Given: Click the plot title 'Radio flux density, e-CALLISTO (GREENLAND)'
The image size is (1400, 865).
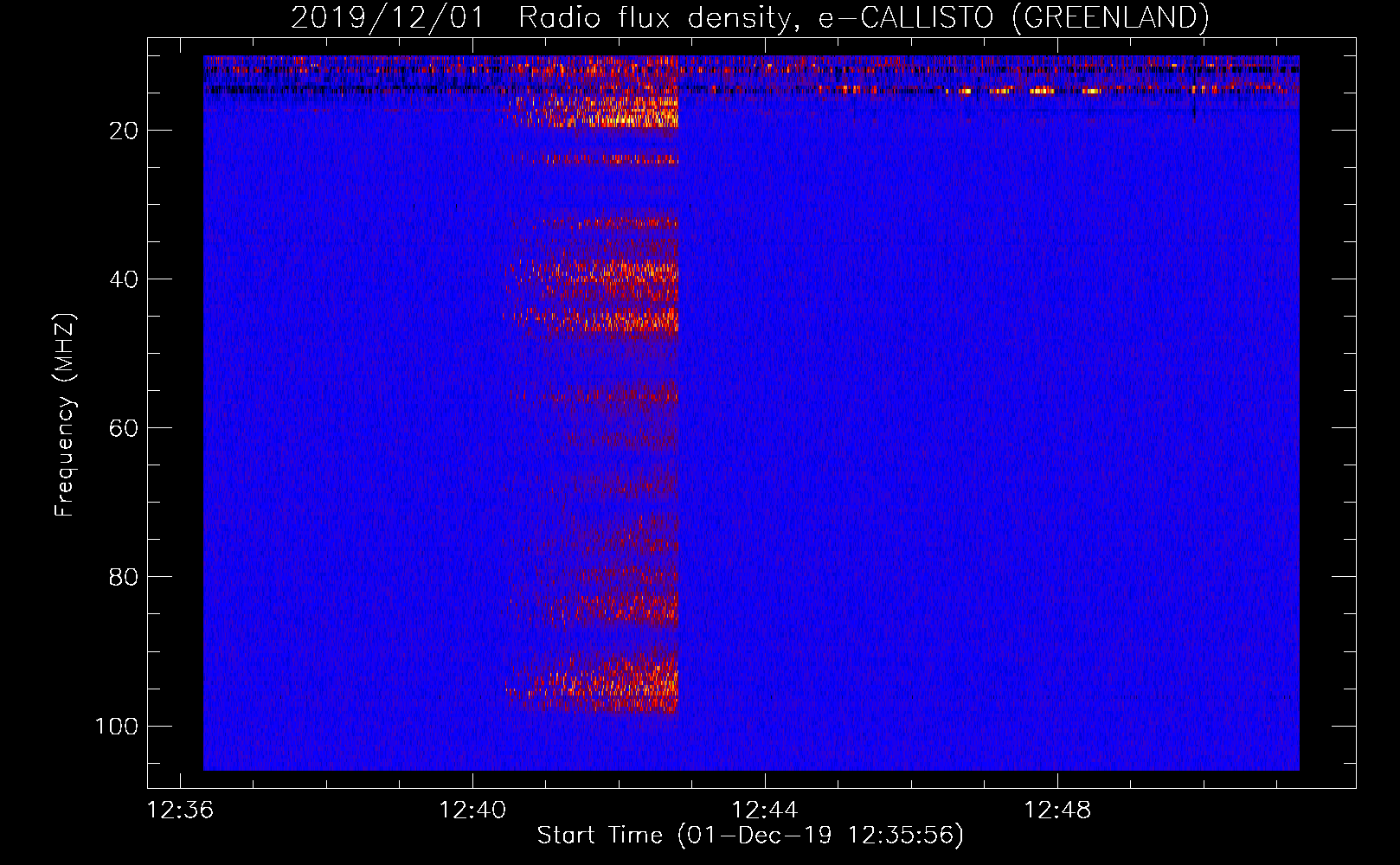Looking at the screenshot, I should pos(864,18).
